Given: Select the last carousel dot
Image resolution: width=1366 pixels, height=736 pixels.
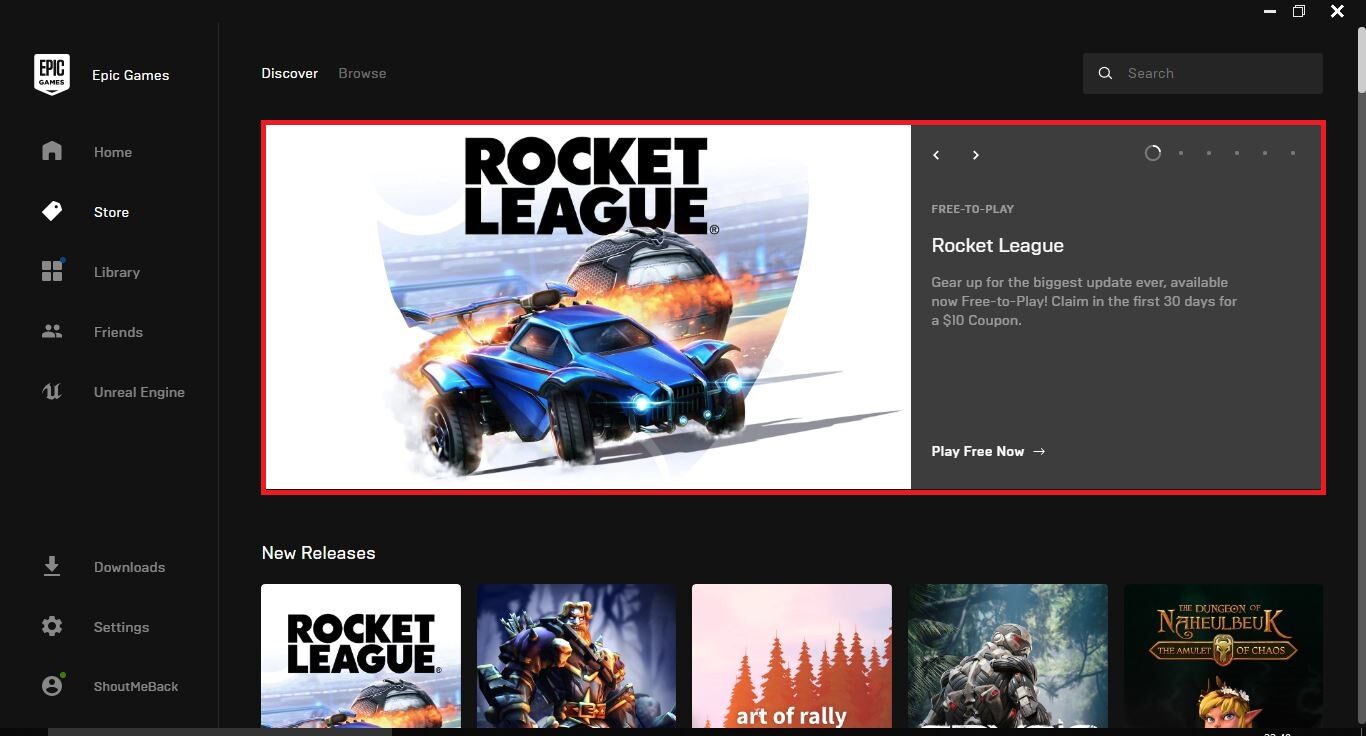Looking at the screenshot, I should click(x=1293, y=153).
